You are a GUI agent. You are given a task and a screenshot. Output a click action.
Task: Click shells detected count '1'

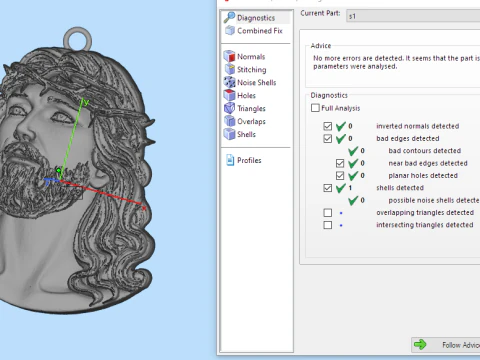coord(350,188)
